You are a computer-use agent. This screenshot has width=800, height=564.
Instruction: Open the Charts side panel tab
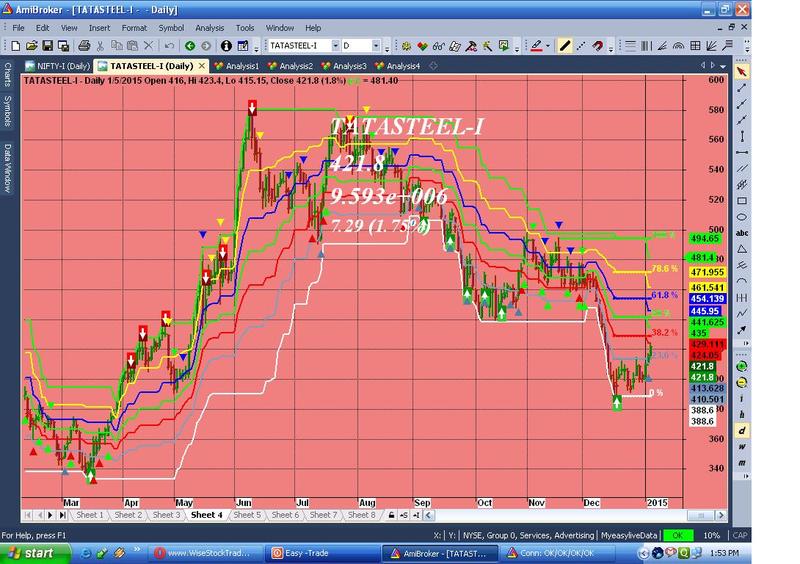click(8, 75)
